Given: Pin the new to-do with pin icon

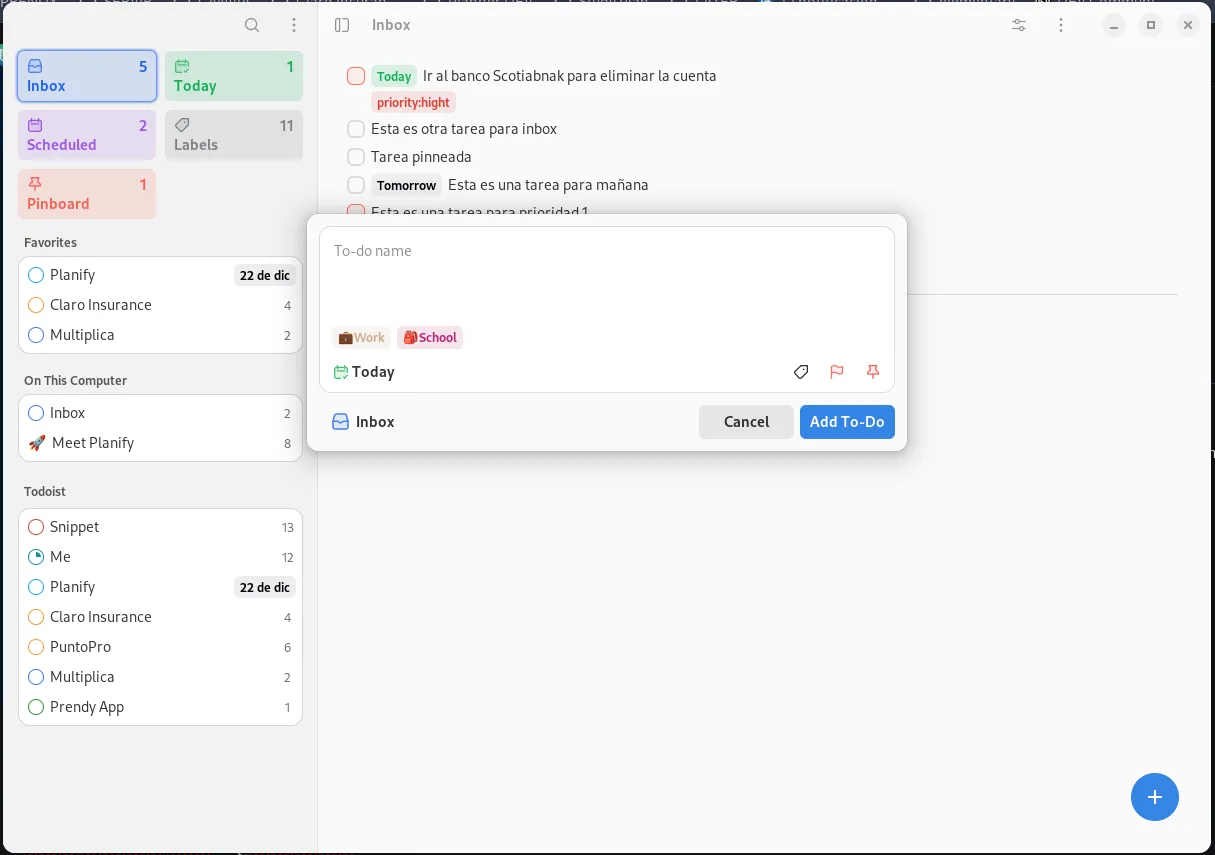Looking at the screenshot, I should tap(873, 372).
